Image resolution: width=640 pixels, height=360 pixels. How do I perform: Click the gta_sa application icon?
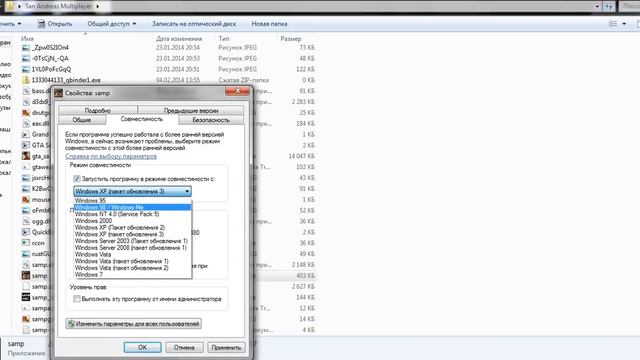click(26, 156)
